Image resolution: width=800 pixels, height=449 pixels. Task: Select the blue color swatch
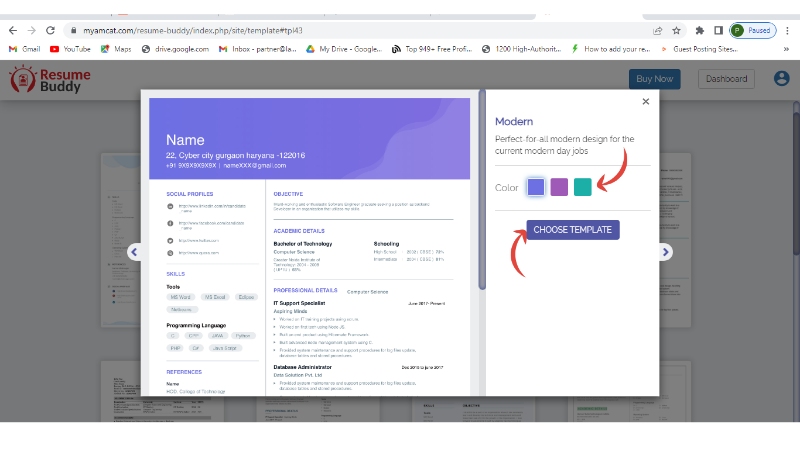click(x=536, y=187)
